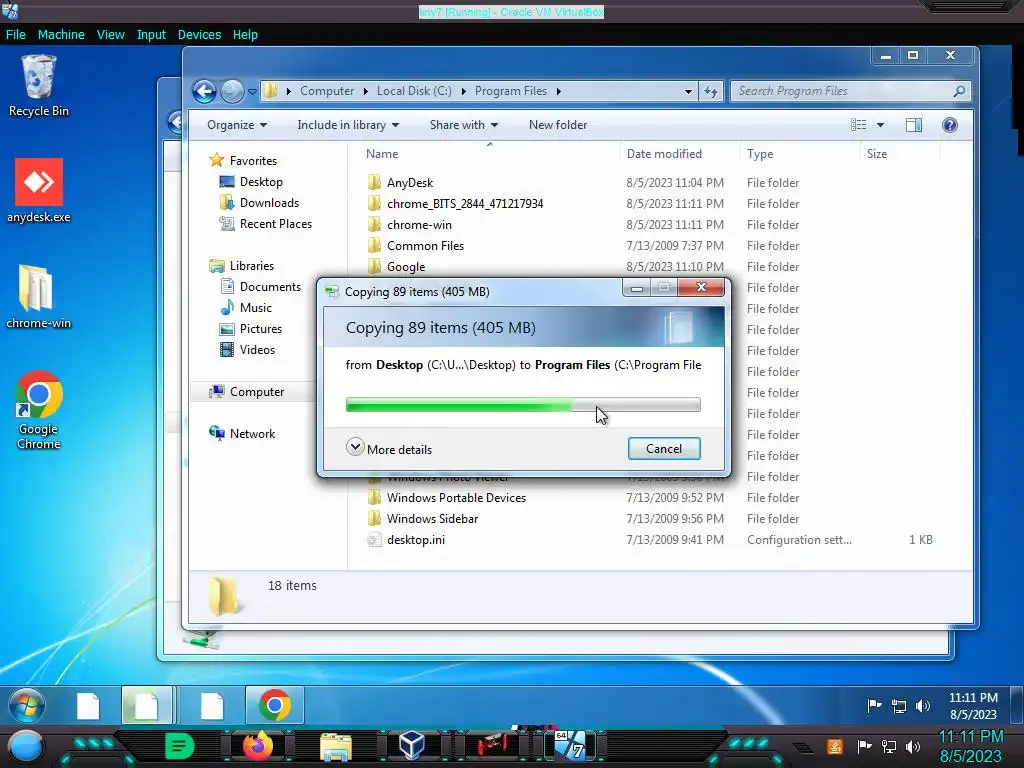Click the green notes app host icon
Viewport: 1024px width, 768px height.
[179, 746]
